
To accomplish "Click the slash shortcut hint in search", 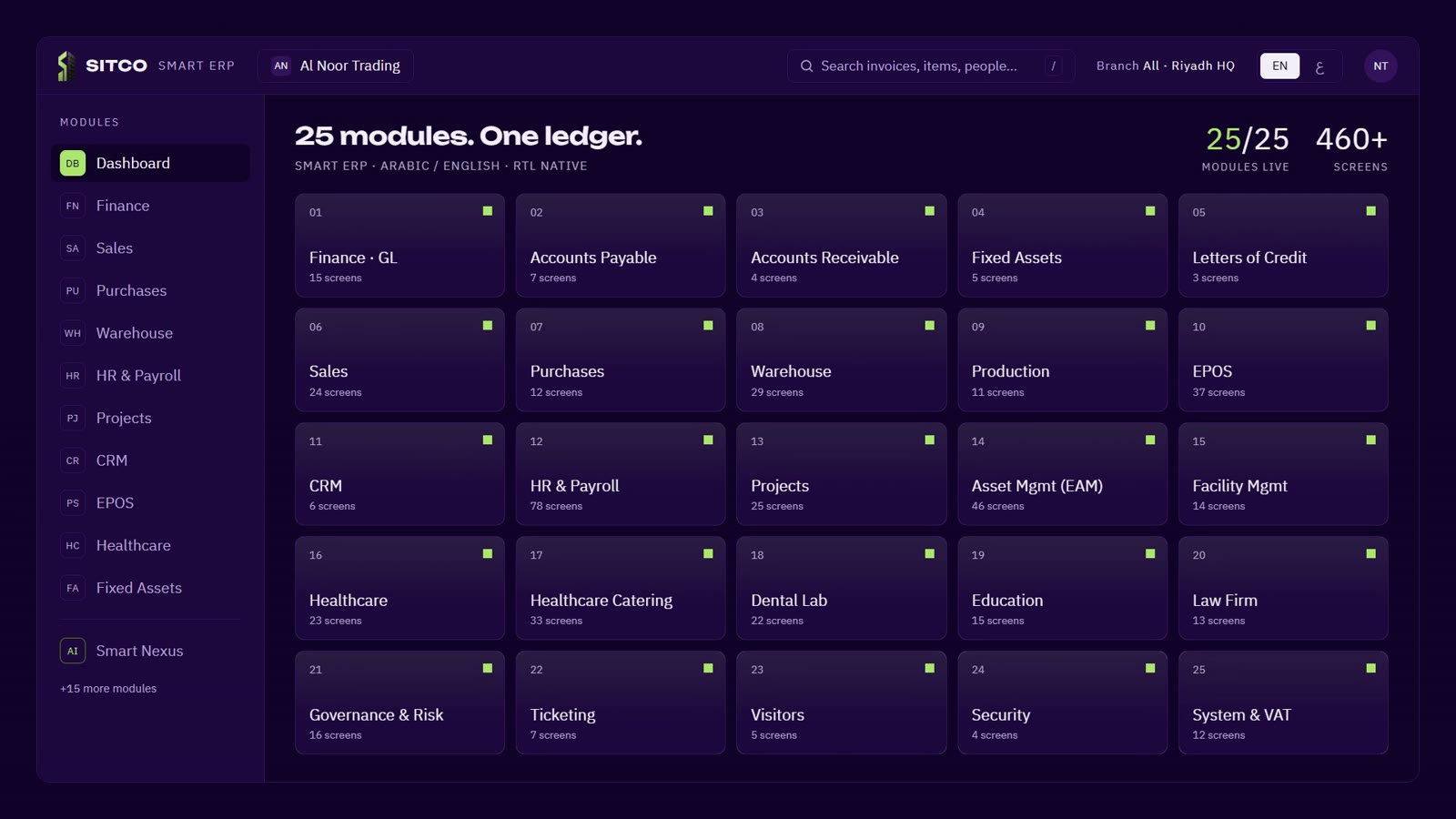I will pyautogui.click(x=1053, y=66).
